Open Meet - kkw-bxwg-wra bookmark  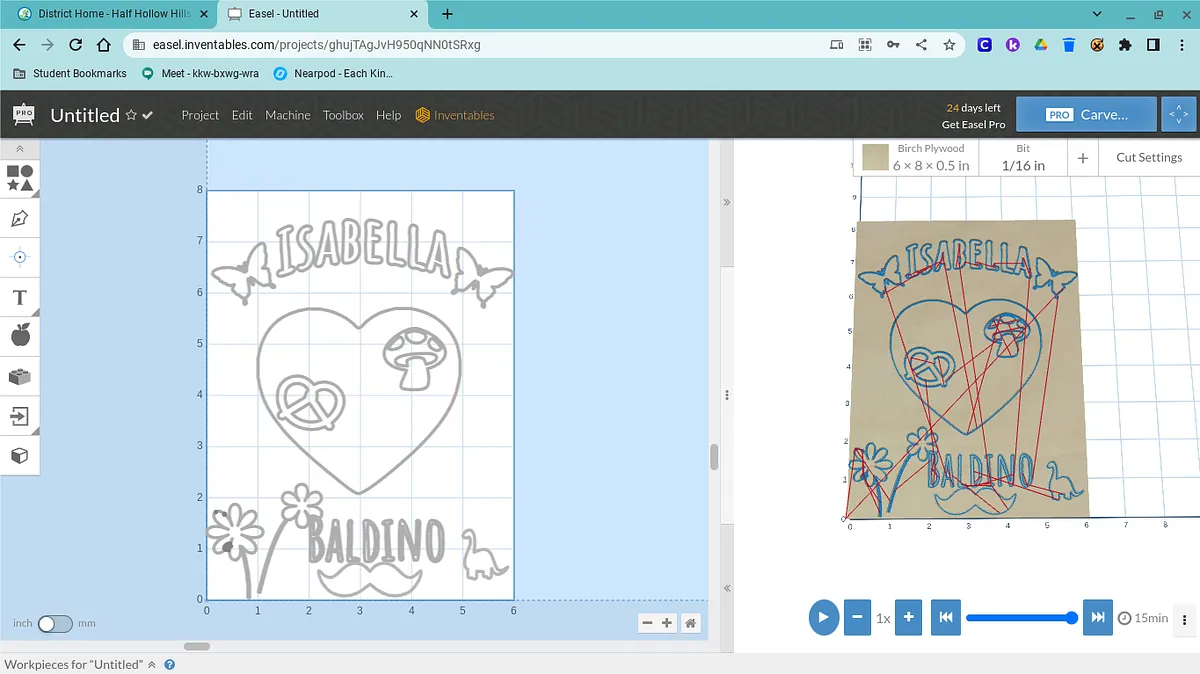click(199, 73)
